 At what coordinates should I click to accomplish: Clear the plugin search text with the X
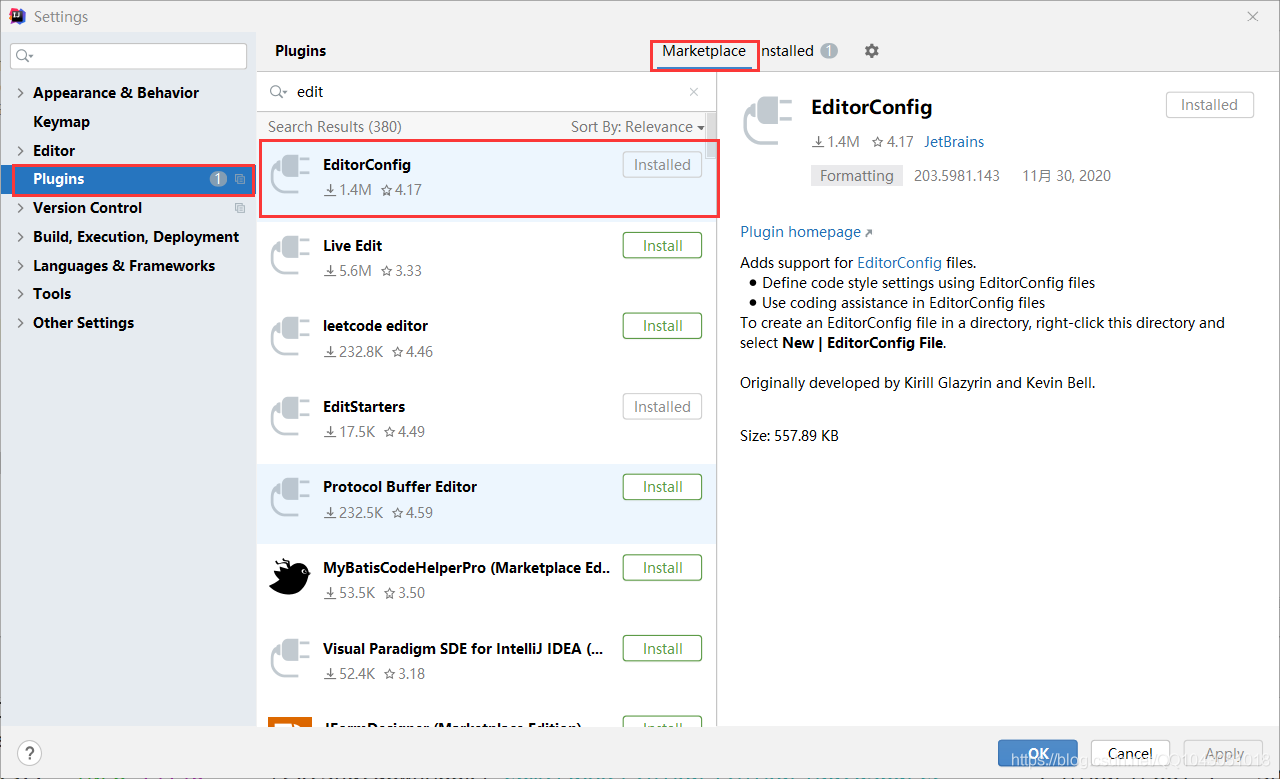pyautogui.click(x=694, y=92)
